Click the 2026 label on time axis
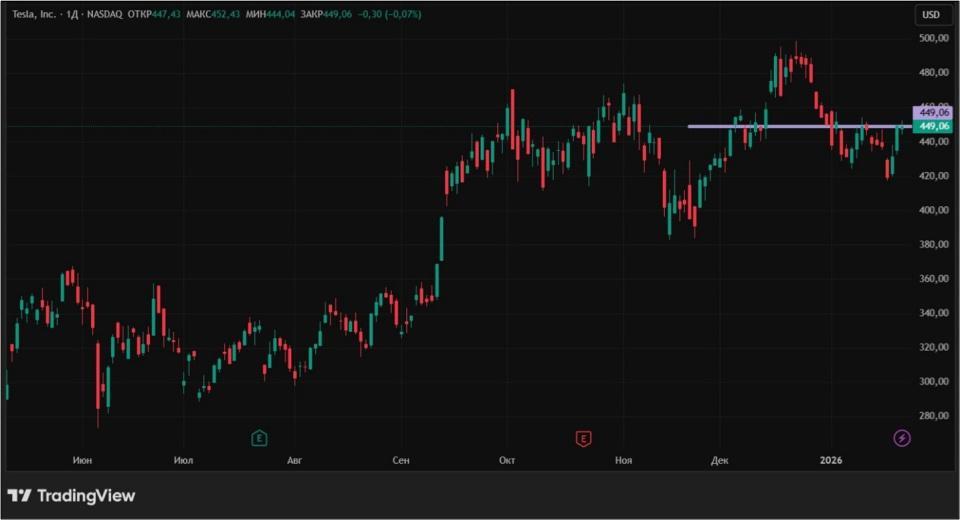Image resolution: width=960 pixels, height=520 pixels. click(x=831, y=461)
